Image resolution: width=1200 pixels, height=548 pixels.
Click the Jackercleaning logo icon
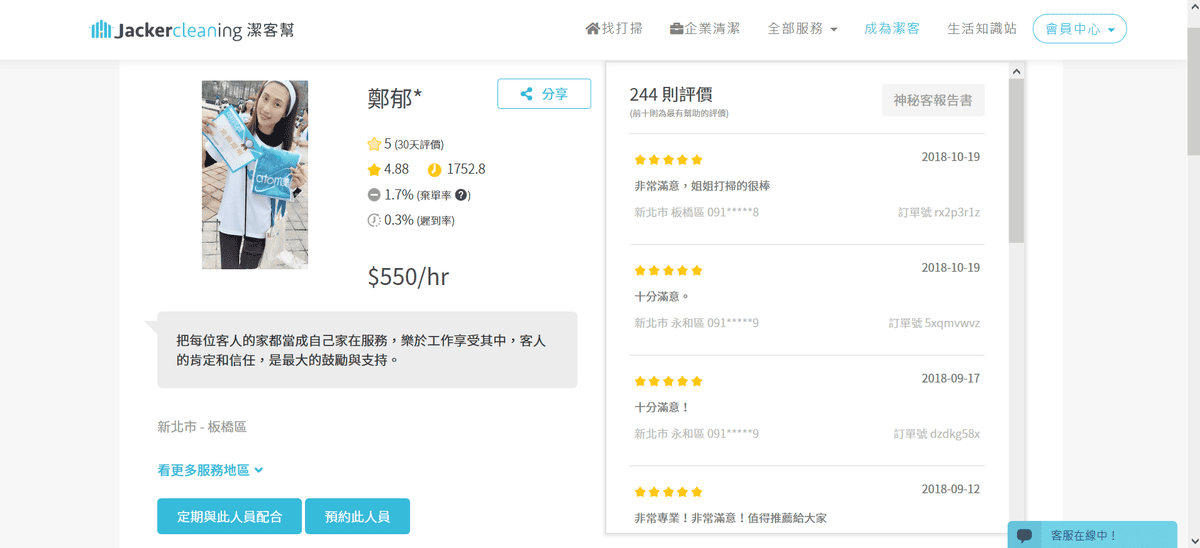click(x=101, y=30)
